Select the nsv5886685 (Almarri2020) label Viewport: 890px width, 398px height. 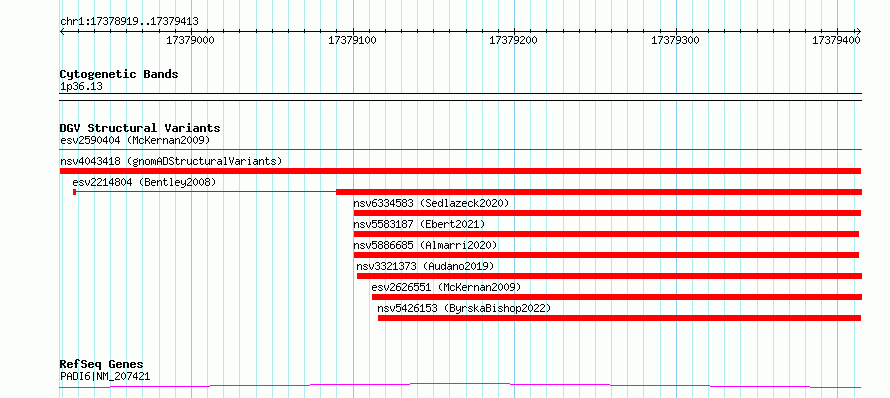[x=425, y=245]
